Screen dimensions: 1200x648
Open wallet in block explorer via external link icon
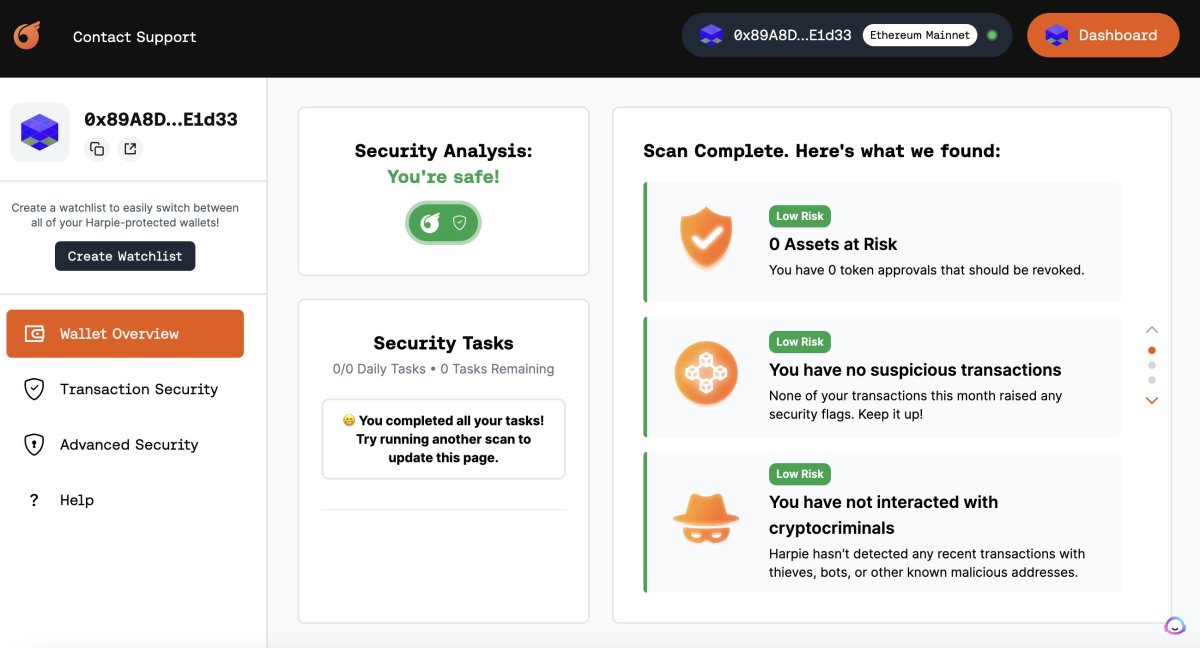tap(130, 147)
